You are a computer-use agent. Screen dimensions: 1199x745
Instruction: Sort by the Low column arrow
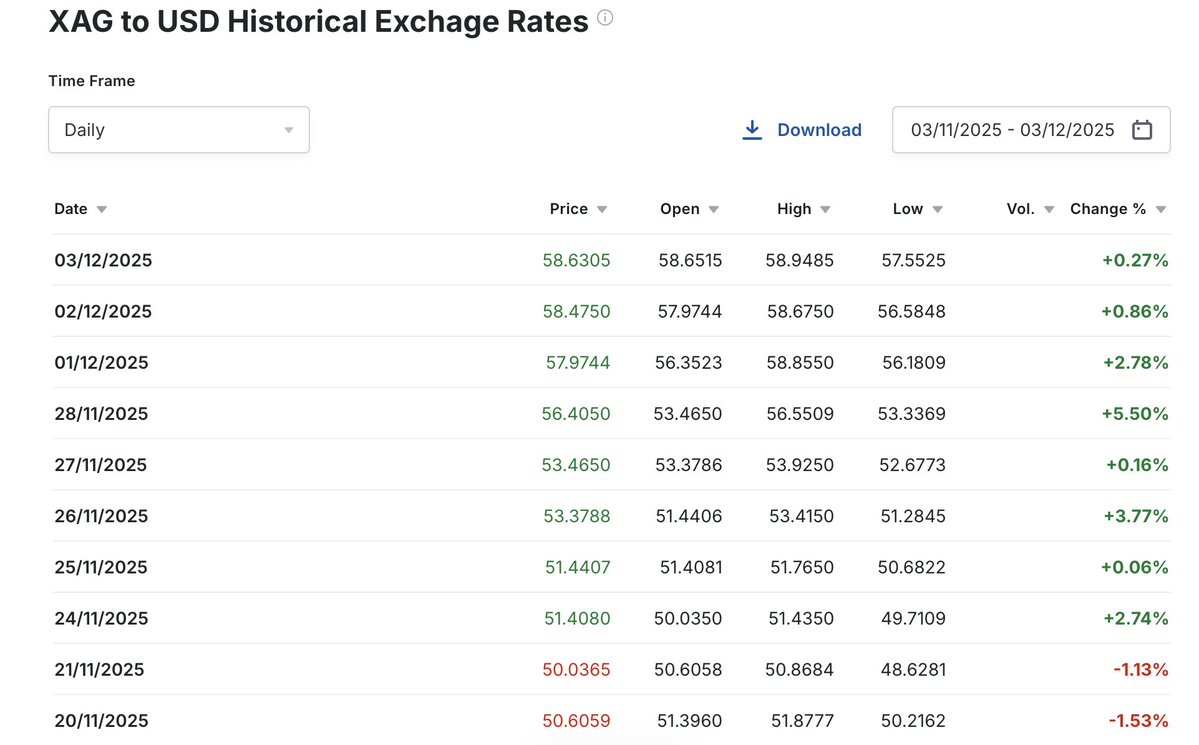(x=937, y=210)
